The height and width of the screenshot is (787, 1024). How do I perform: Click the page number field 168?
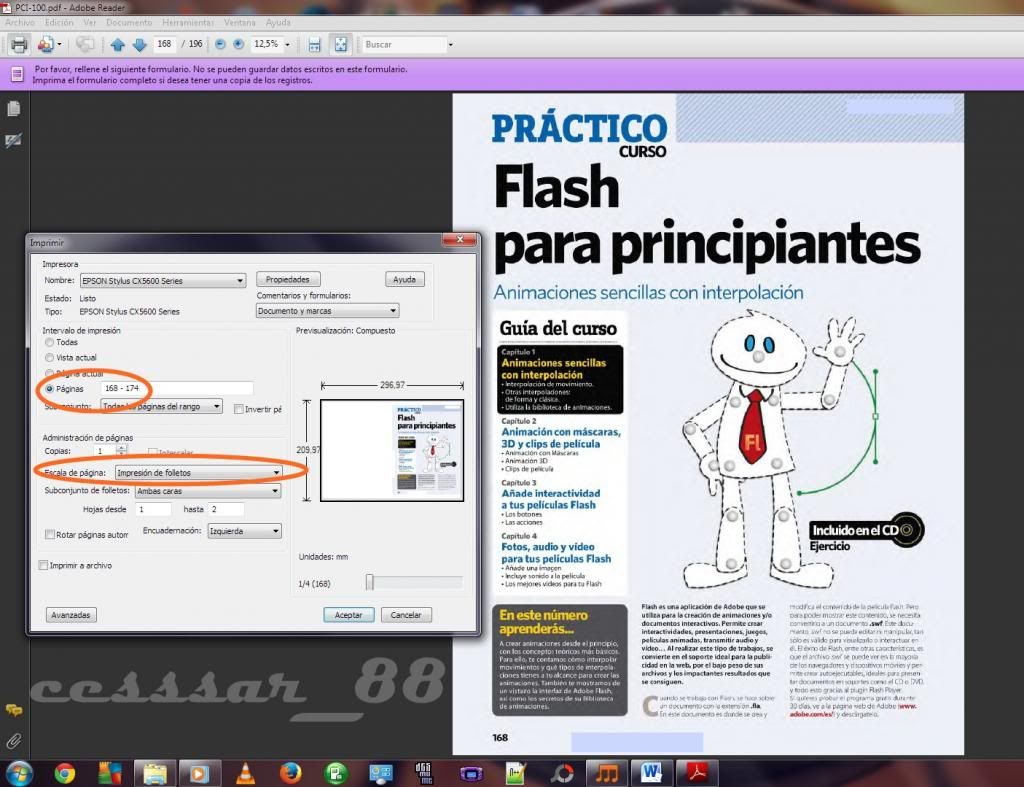[x=165, y=44]
